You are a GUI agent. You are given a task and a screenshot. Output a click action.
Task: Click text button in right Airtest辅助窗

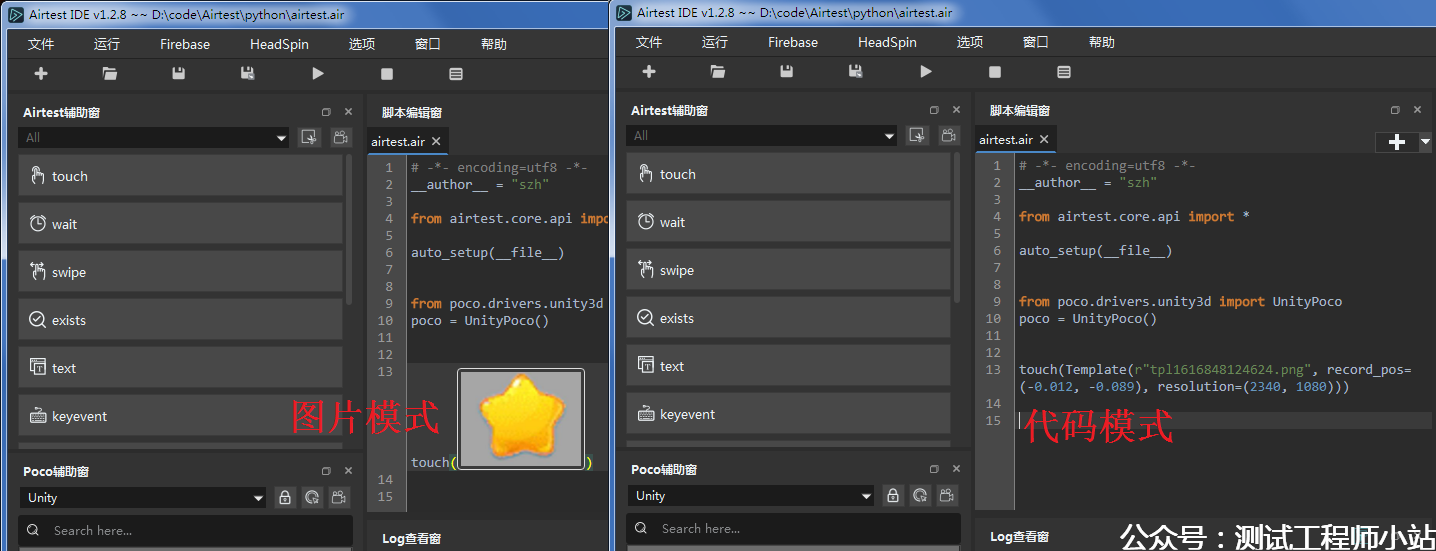pyautogui.click(x=789, y=366)
